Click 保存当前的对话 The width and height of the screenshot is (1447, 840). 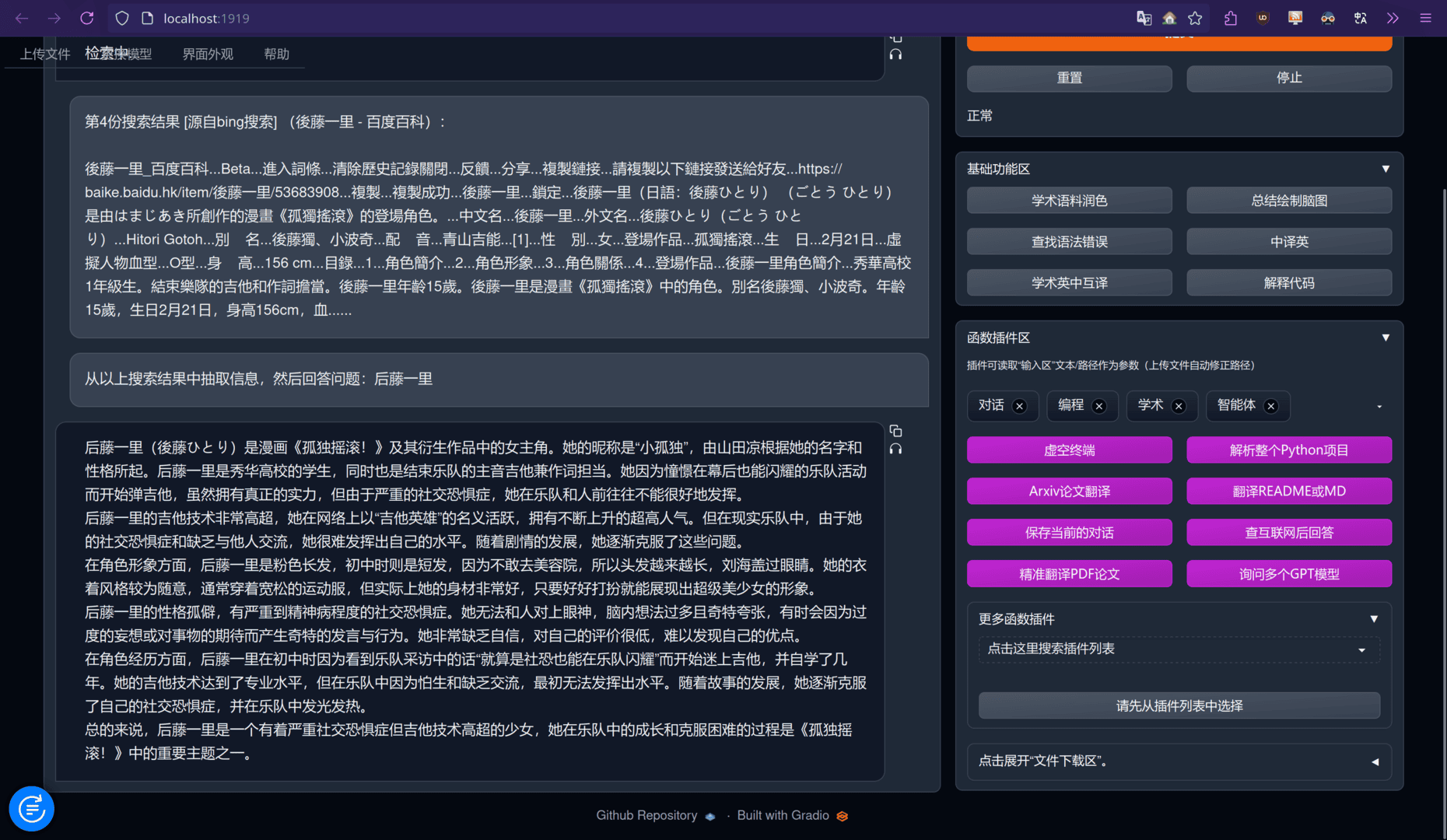click(x=1069, y=533)
